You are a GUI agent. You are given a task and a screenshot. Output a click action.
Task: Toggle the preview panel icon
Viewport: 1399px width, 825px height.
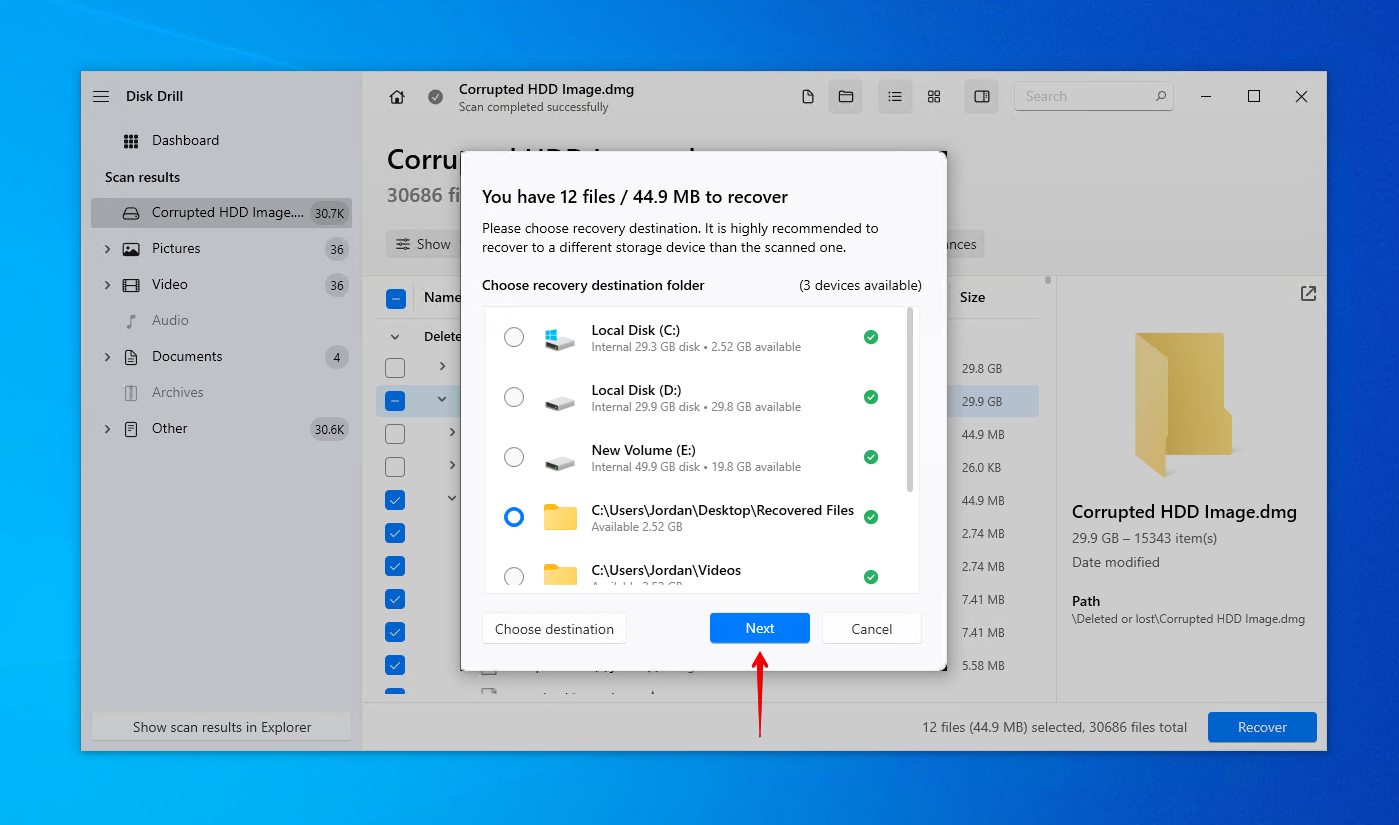coord(981,97)
